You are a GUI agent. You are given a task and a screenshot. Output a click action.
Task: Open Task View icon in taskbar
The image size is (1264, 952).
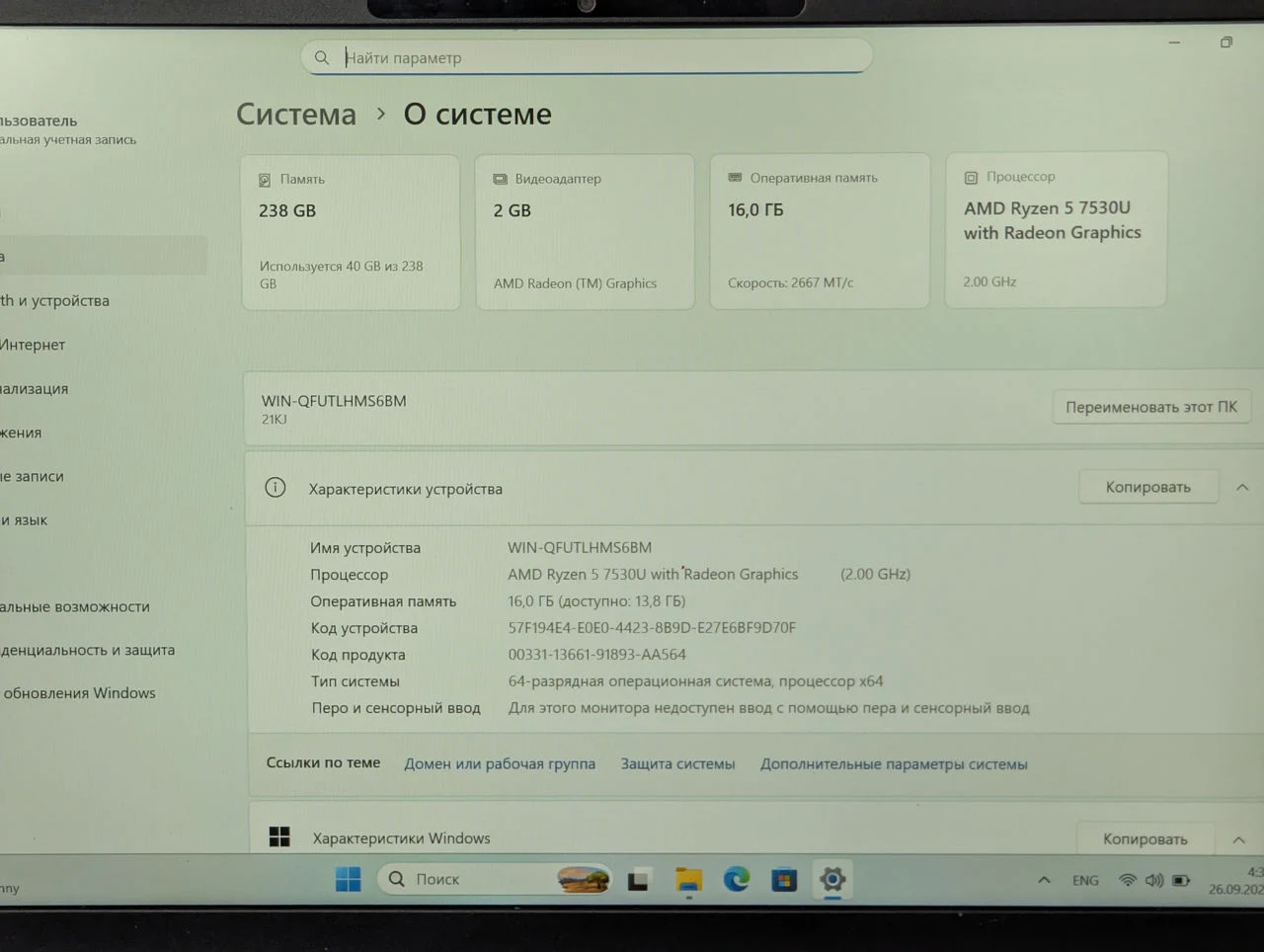coord(639,880)
